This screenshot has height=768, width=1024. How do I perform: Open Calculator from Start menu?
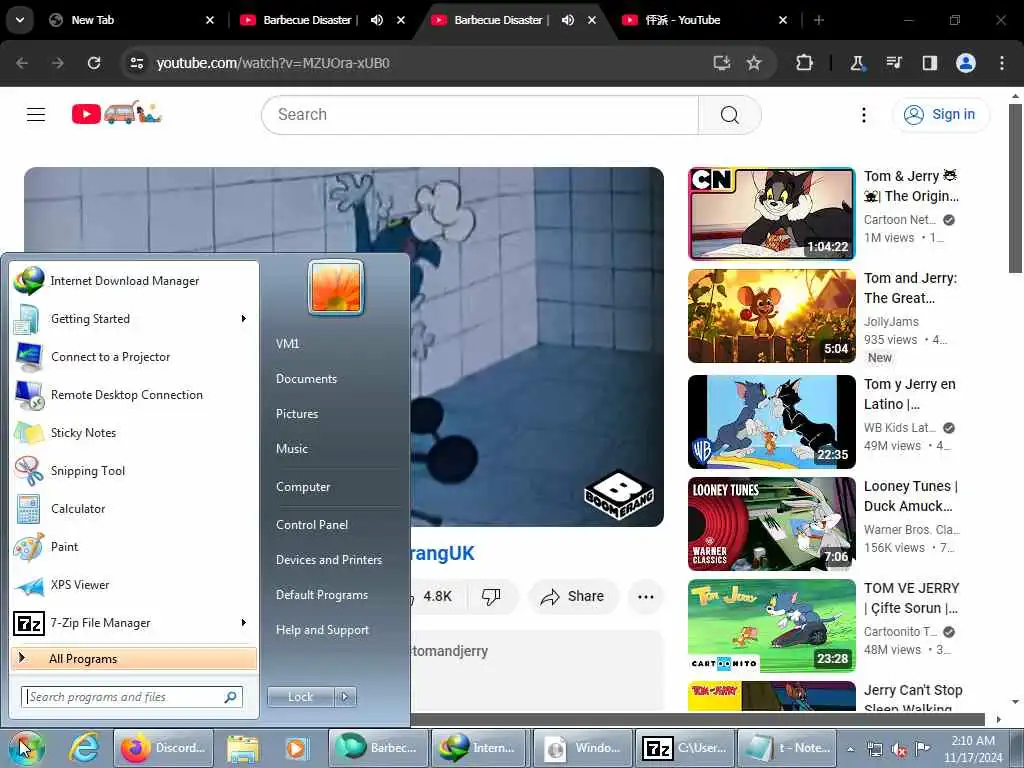coord(134,509)
